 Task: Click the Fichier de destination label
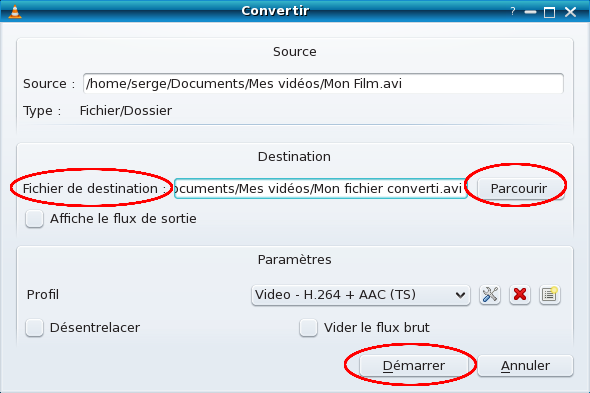coord(94,189)
